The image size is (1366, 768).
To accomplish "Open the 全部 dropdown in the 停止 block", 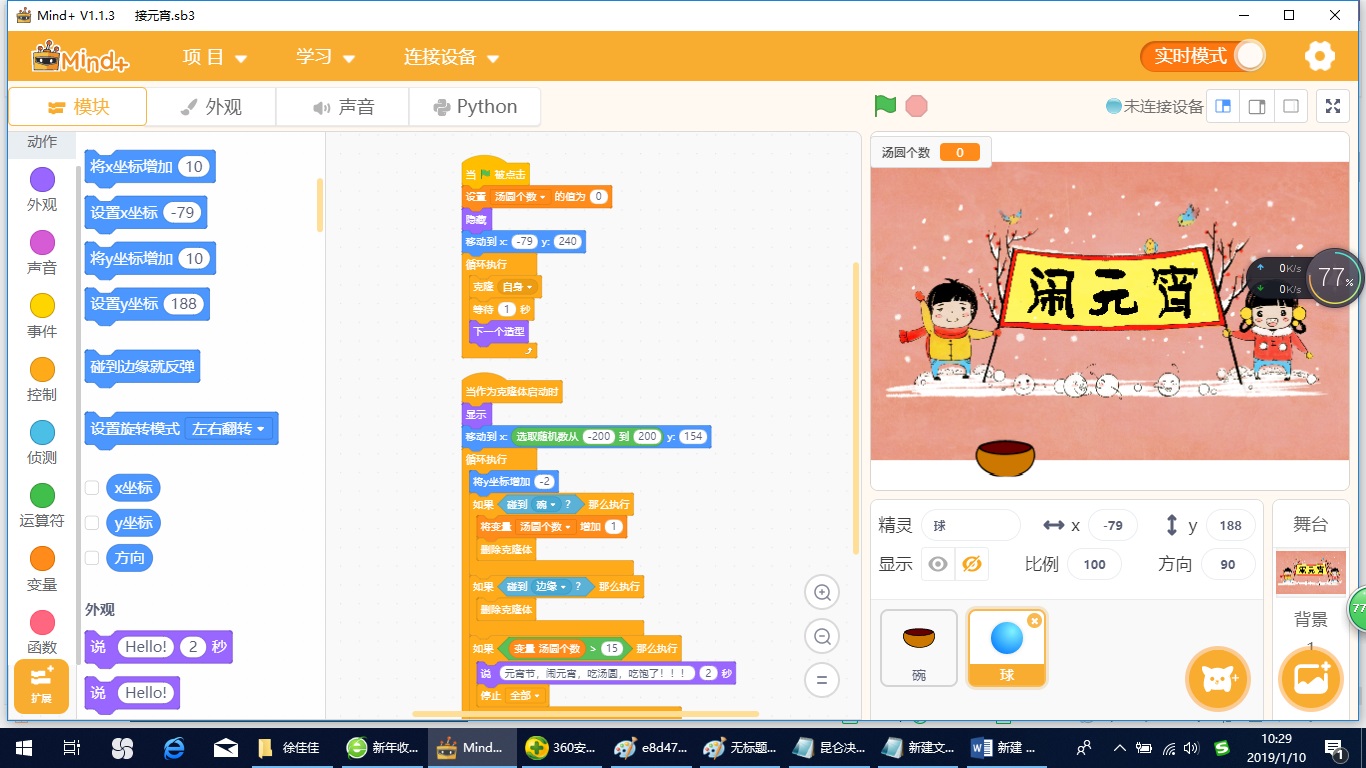I will 525,695.
